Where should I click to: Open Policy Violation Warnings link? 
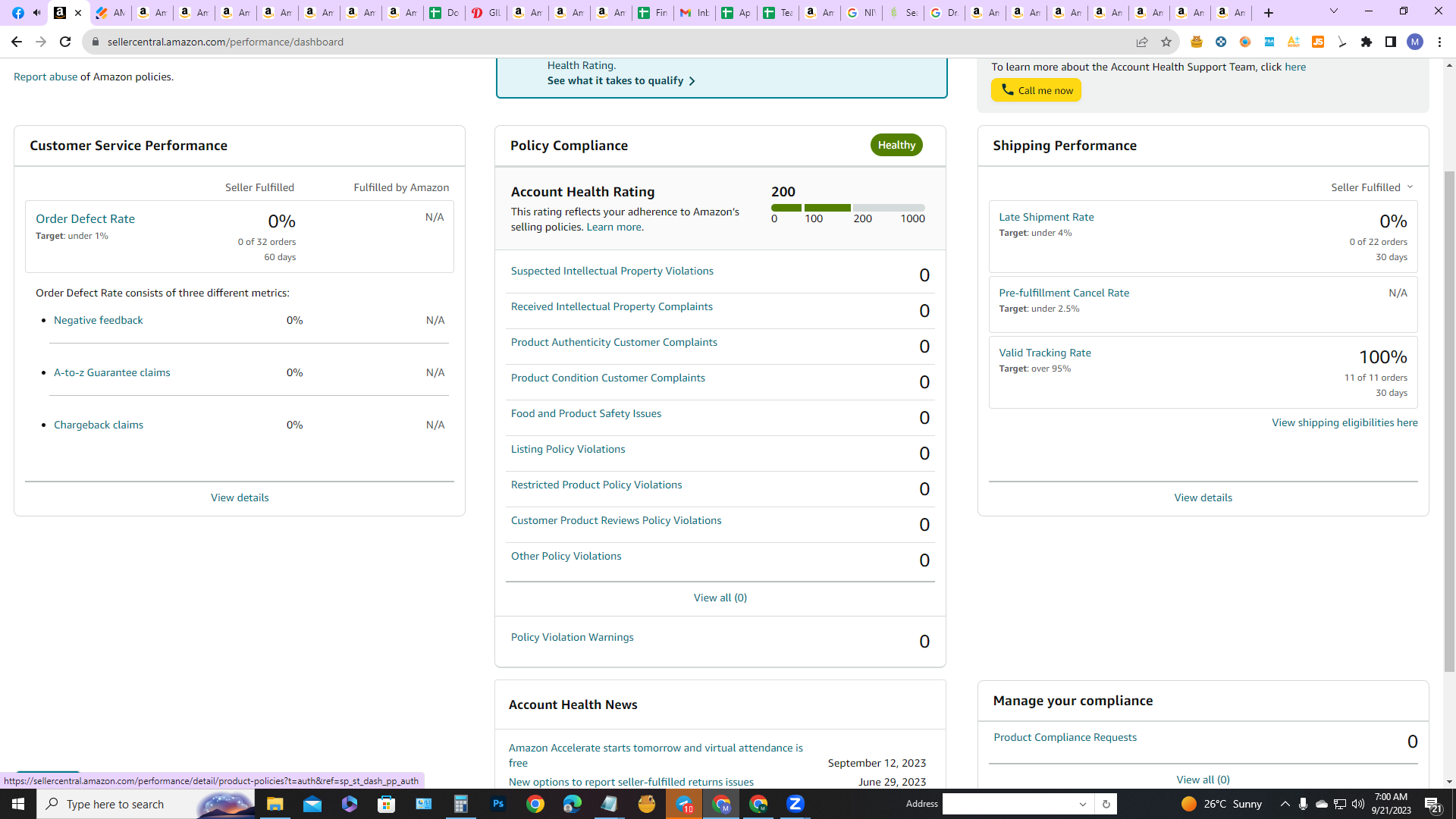[x=573, y=637]
